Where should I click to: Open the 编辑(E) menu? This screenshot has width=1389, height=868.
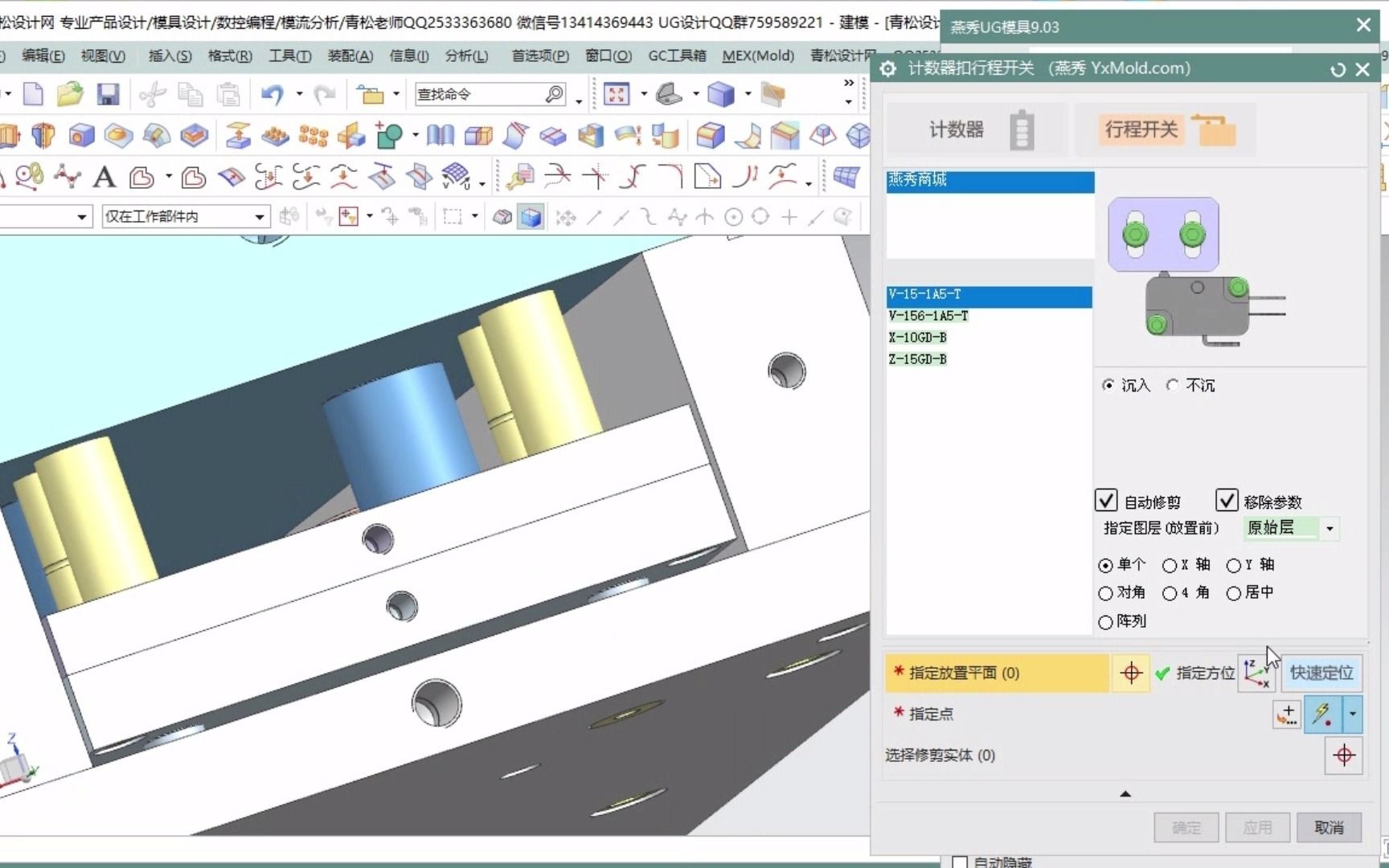click(x=43, y=55)
